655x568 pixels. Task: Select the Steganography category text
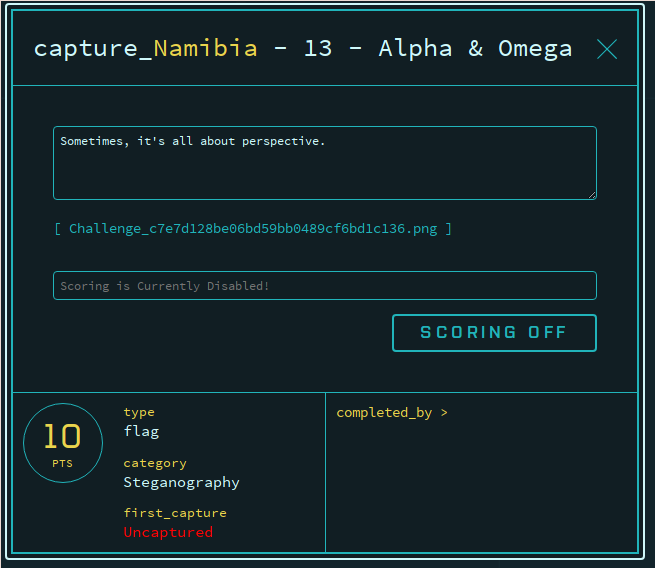pos(181,482)
